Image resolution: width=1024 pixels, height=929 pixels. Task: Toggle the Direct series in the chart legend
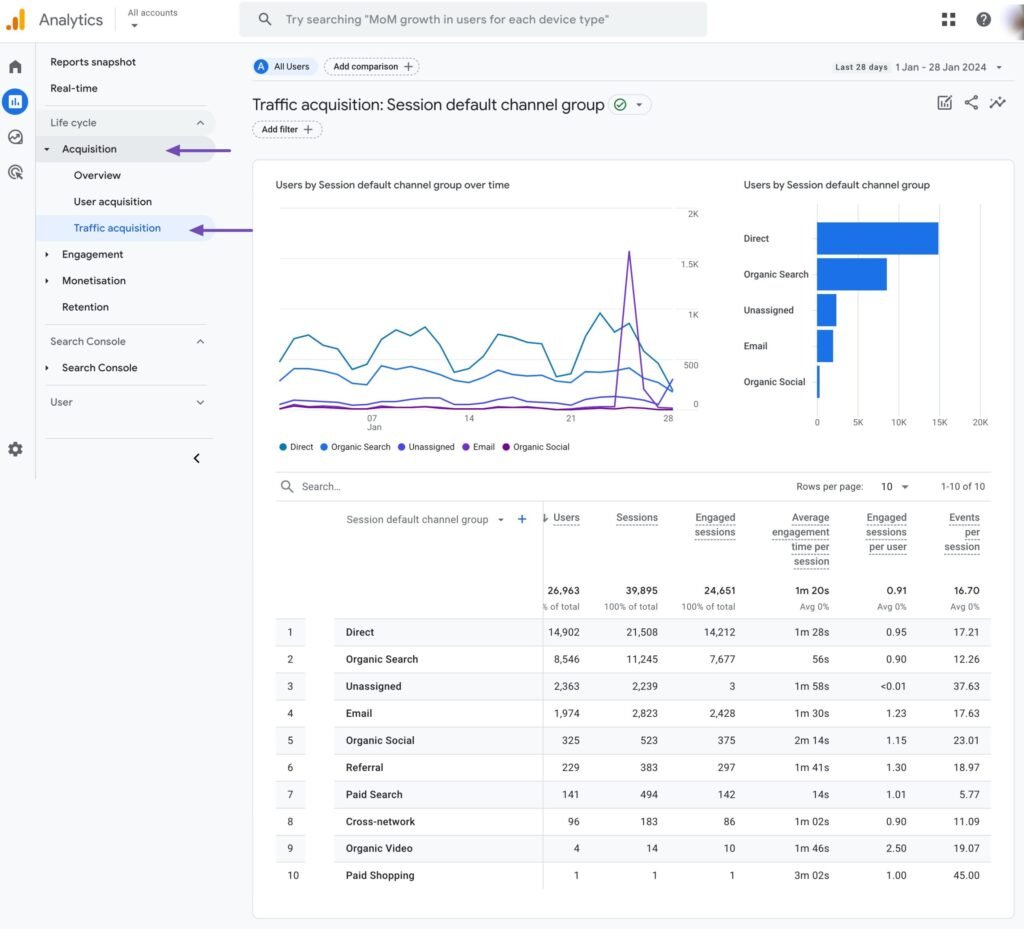pyautogui.click(x=296, y=447)
